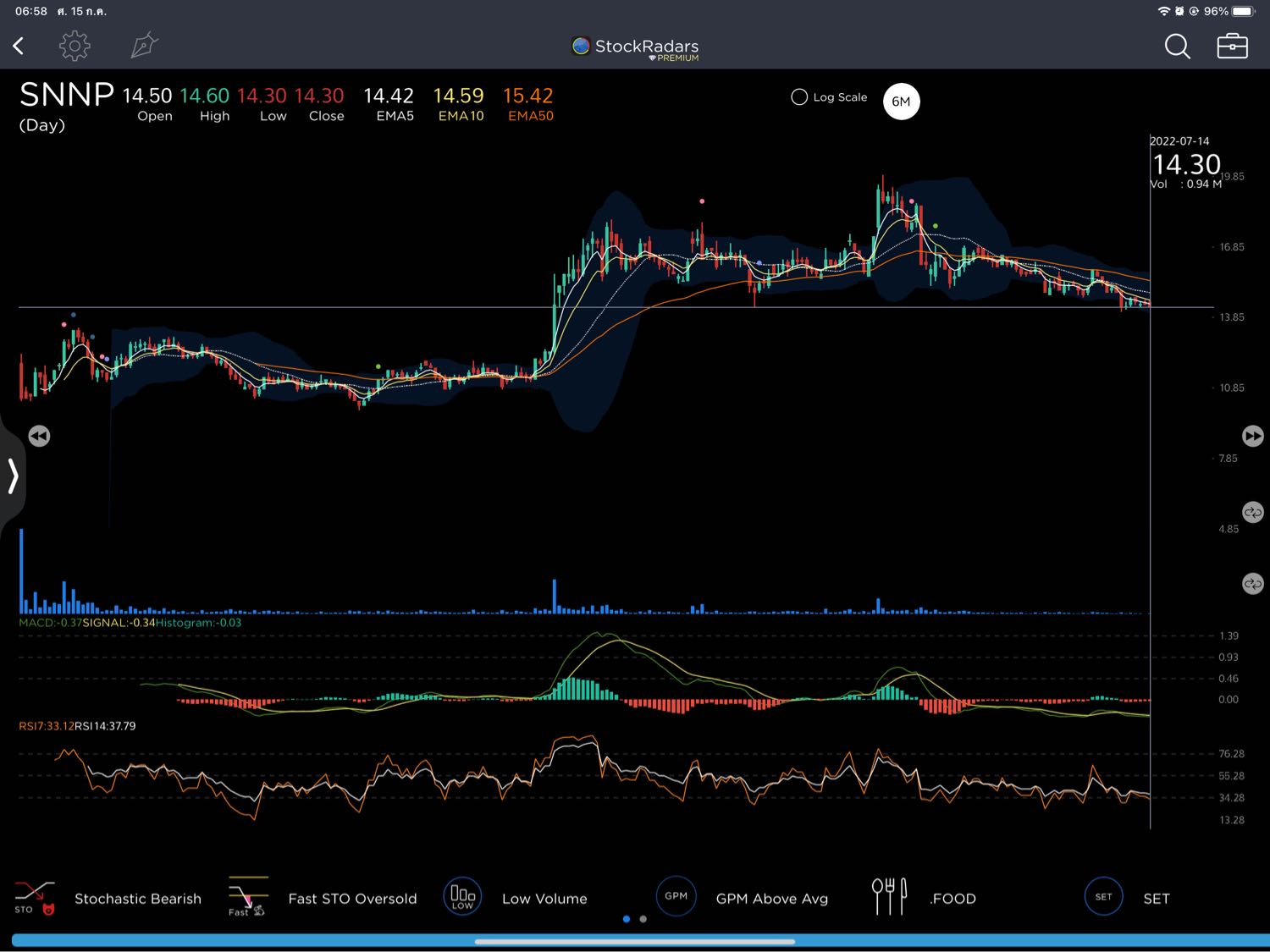Screen dimensions: 1270x952
Task: Tap the back arrow icon
Action: pos(19,46)
